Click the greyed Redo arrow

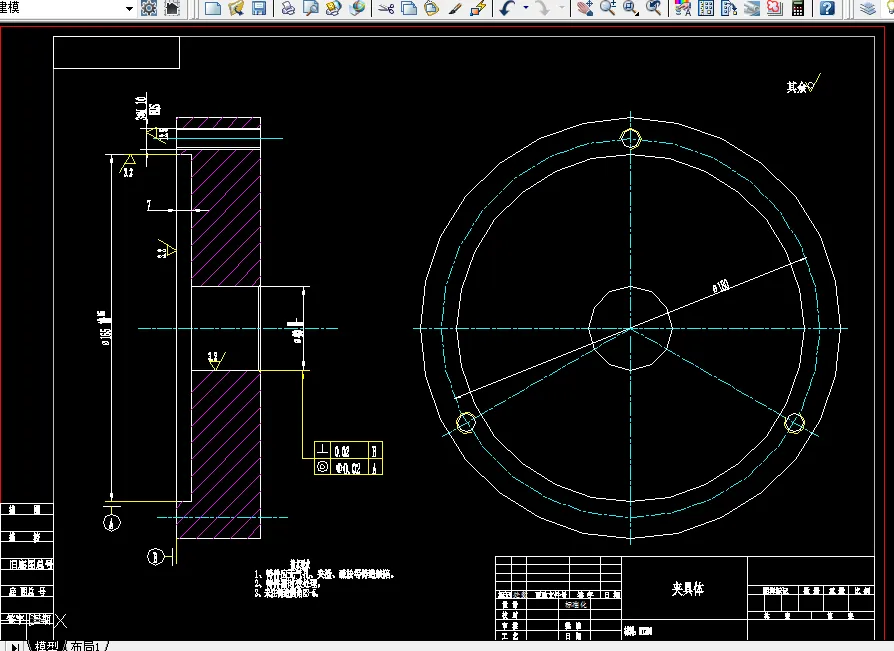543,8
